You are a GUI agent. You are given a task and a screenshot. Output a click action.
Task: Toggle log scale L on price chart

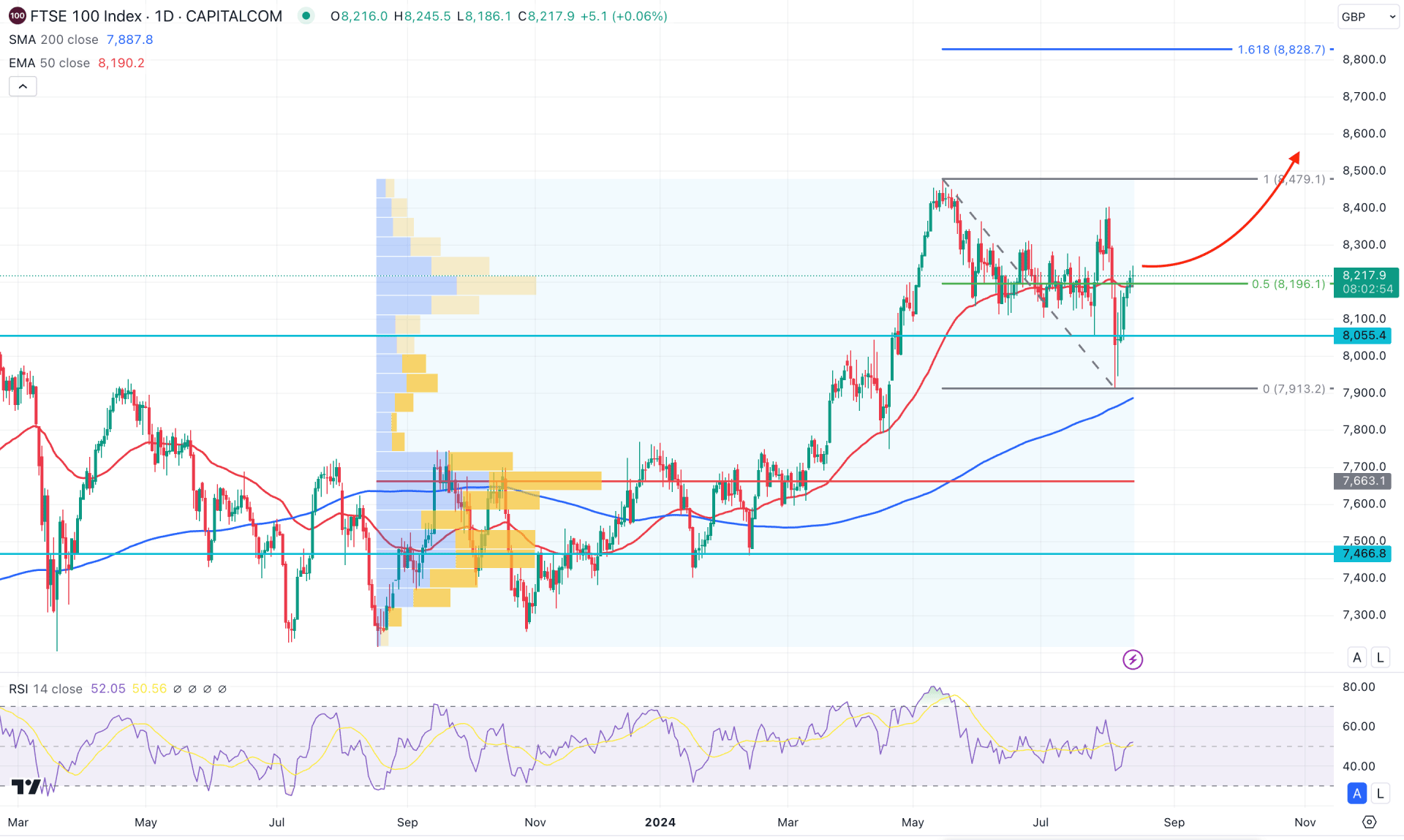coord(1380,657)
